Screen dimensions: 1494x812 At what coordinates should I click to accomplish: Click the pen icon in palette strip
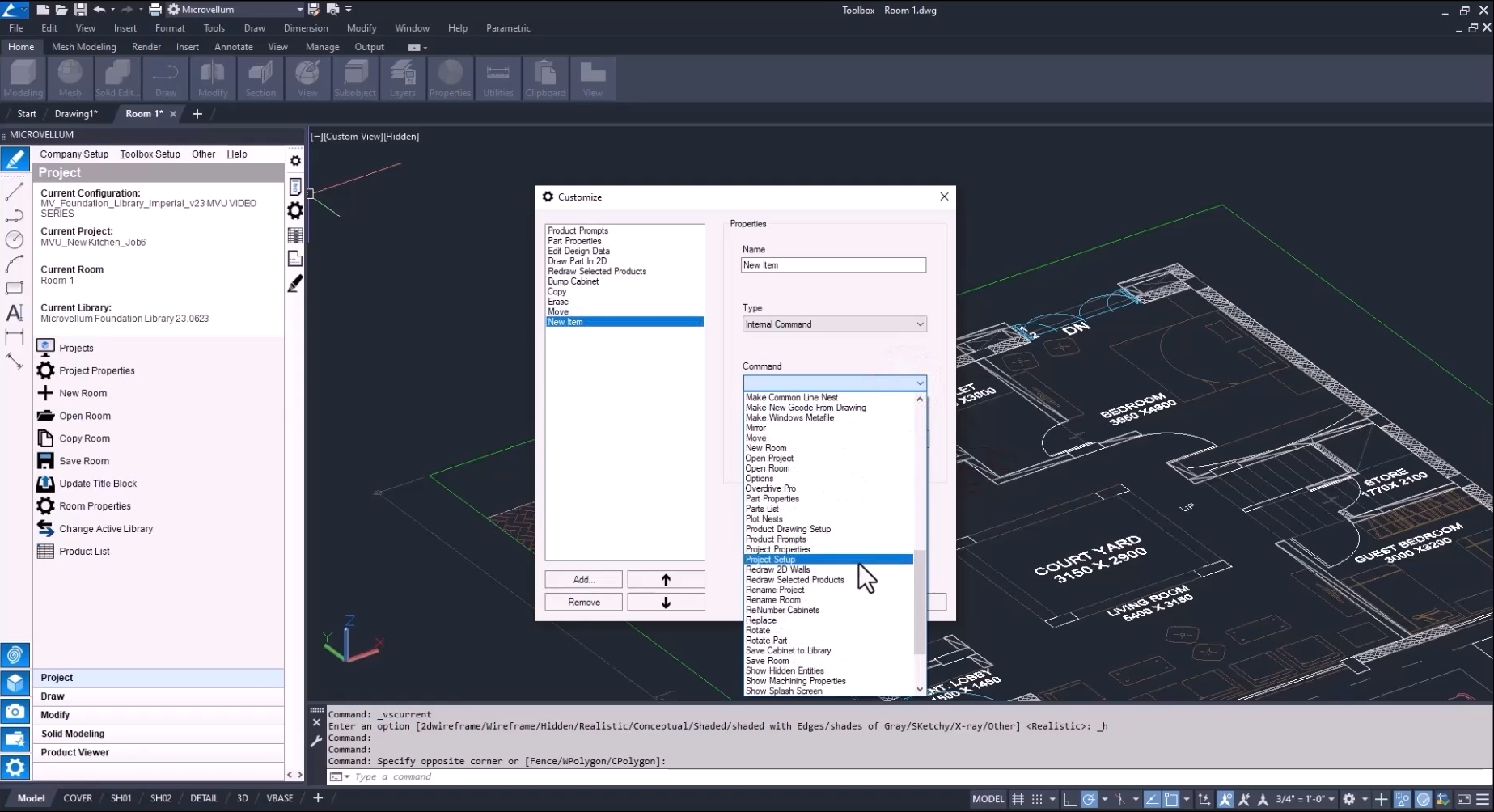[295, 283]
